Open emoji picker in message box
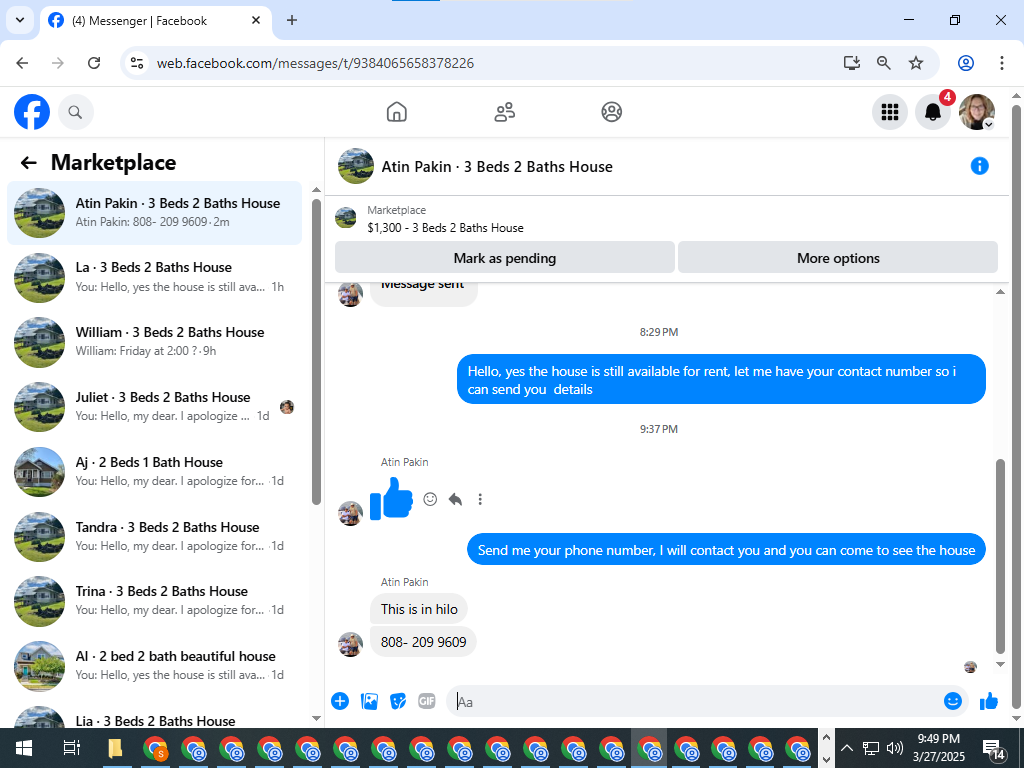 point(953,701)
